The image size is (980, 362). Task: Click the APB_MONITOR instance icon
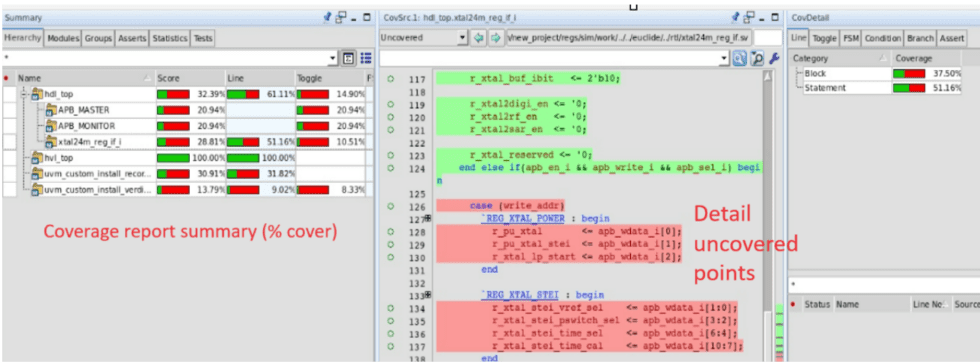pyautogui.click(x=52, y=126)
